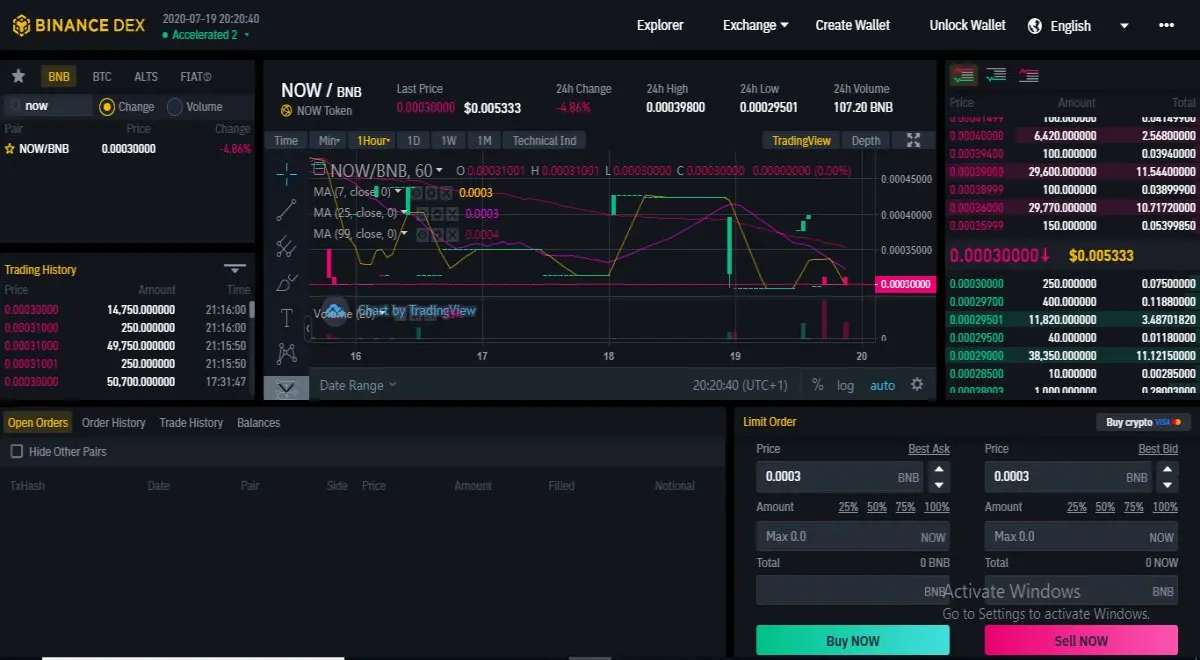Open the Balances tab

258,423
